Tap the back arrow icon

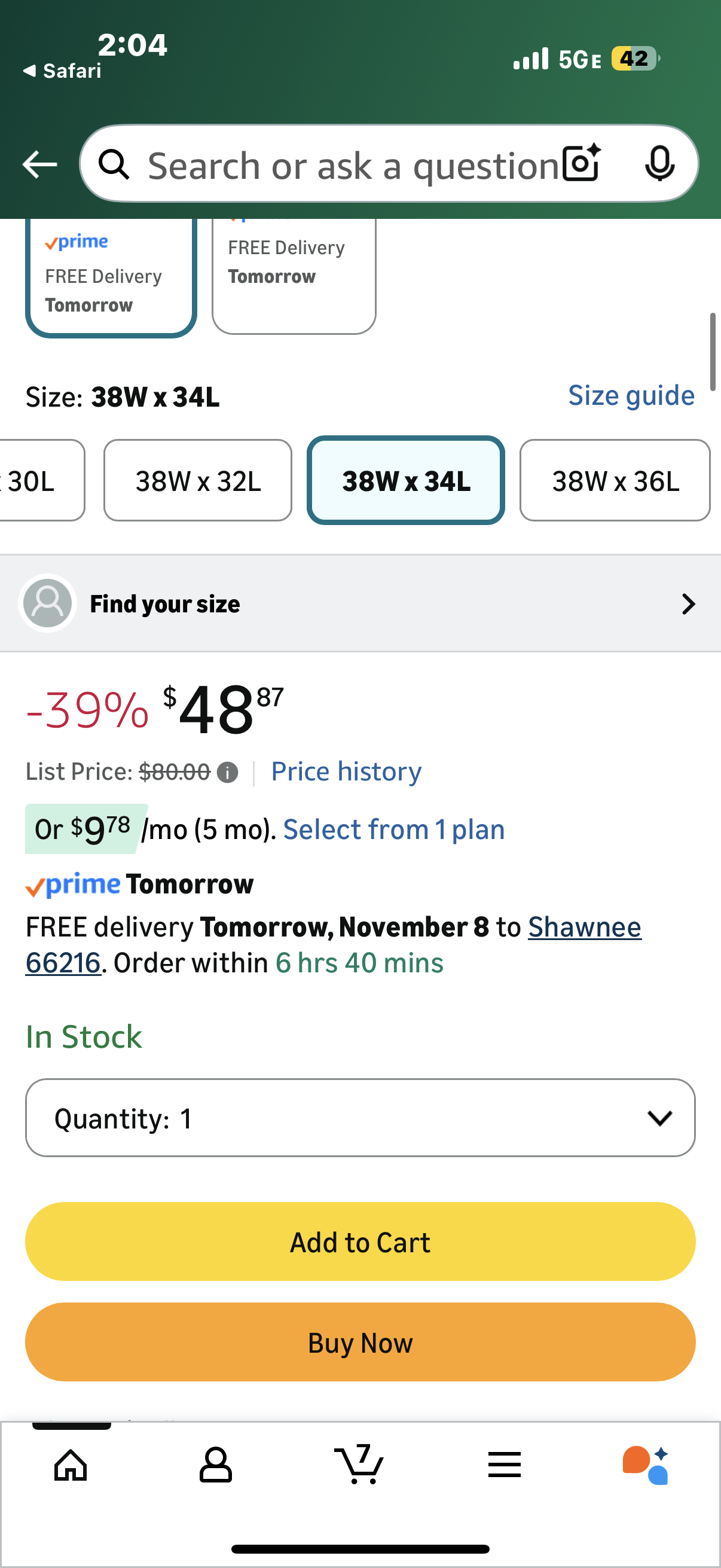39,164
